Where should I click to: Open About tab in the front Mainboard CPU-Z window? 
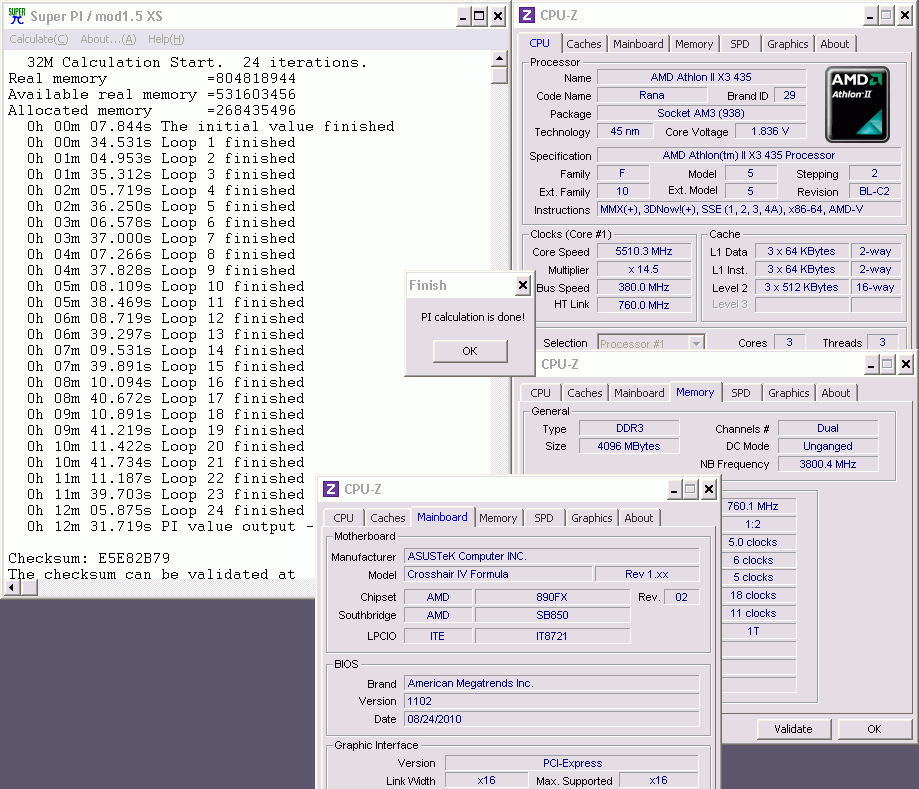[638, 518]
